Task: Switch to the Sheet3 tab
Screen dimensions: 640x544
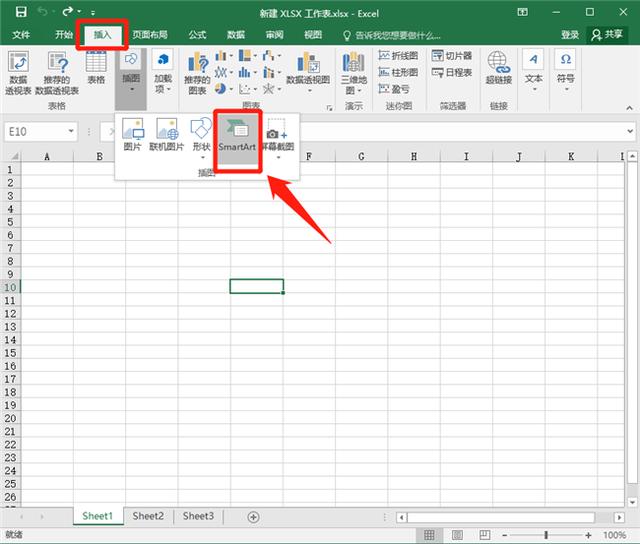Action: coord(198,516)
